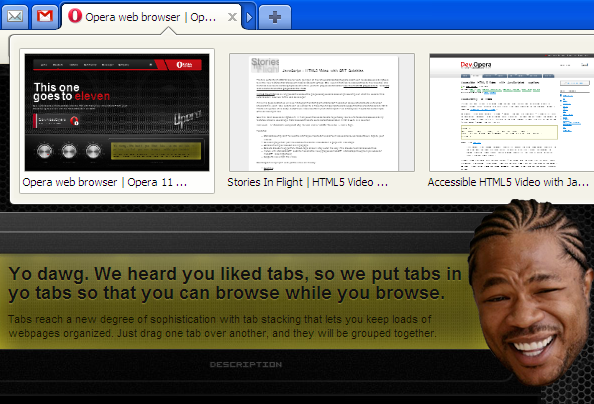Click the Opera logo icon on the active tab
Screen dimensions: 594x404
point(75,16)
